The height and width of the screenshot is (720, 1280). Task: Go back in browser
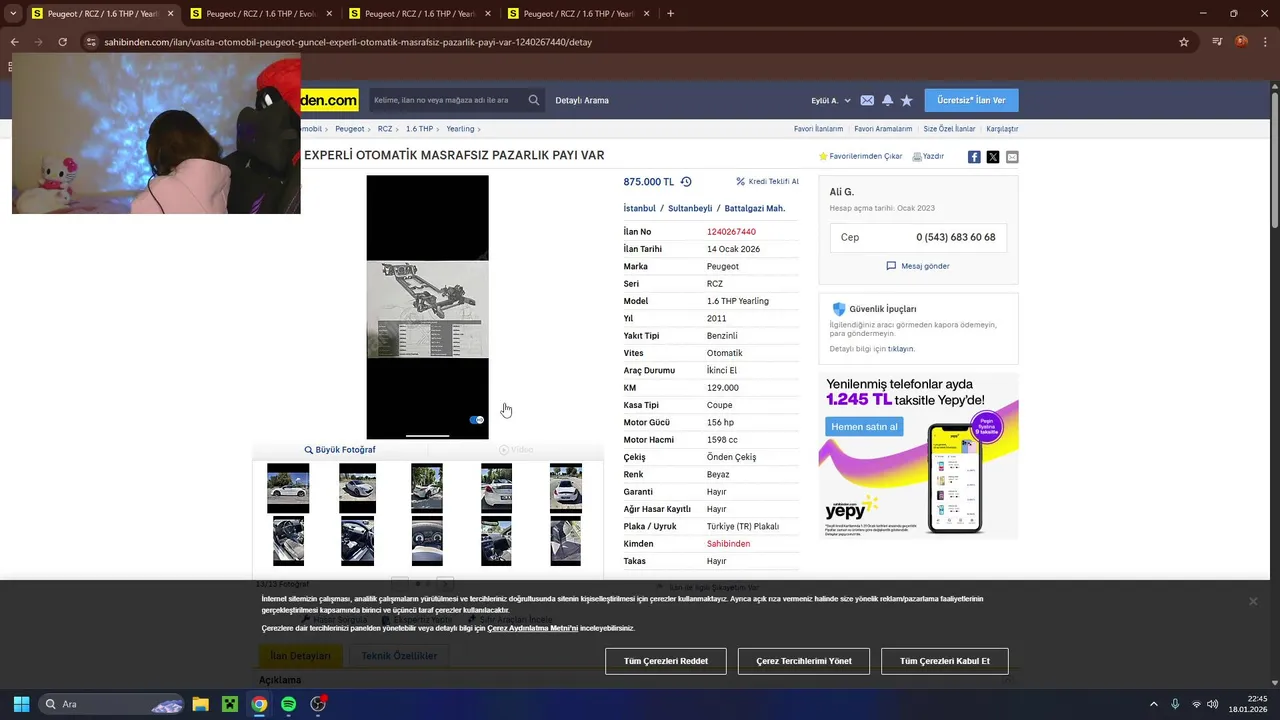click(x=14, y=42)
